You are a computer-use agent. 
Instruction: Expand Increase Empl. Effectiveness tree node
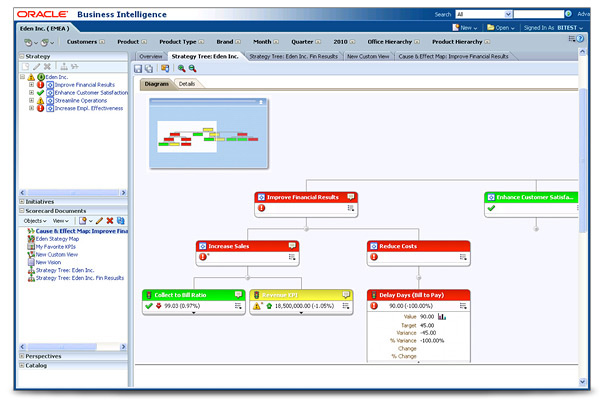[31, 108]
